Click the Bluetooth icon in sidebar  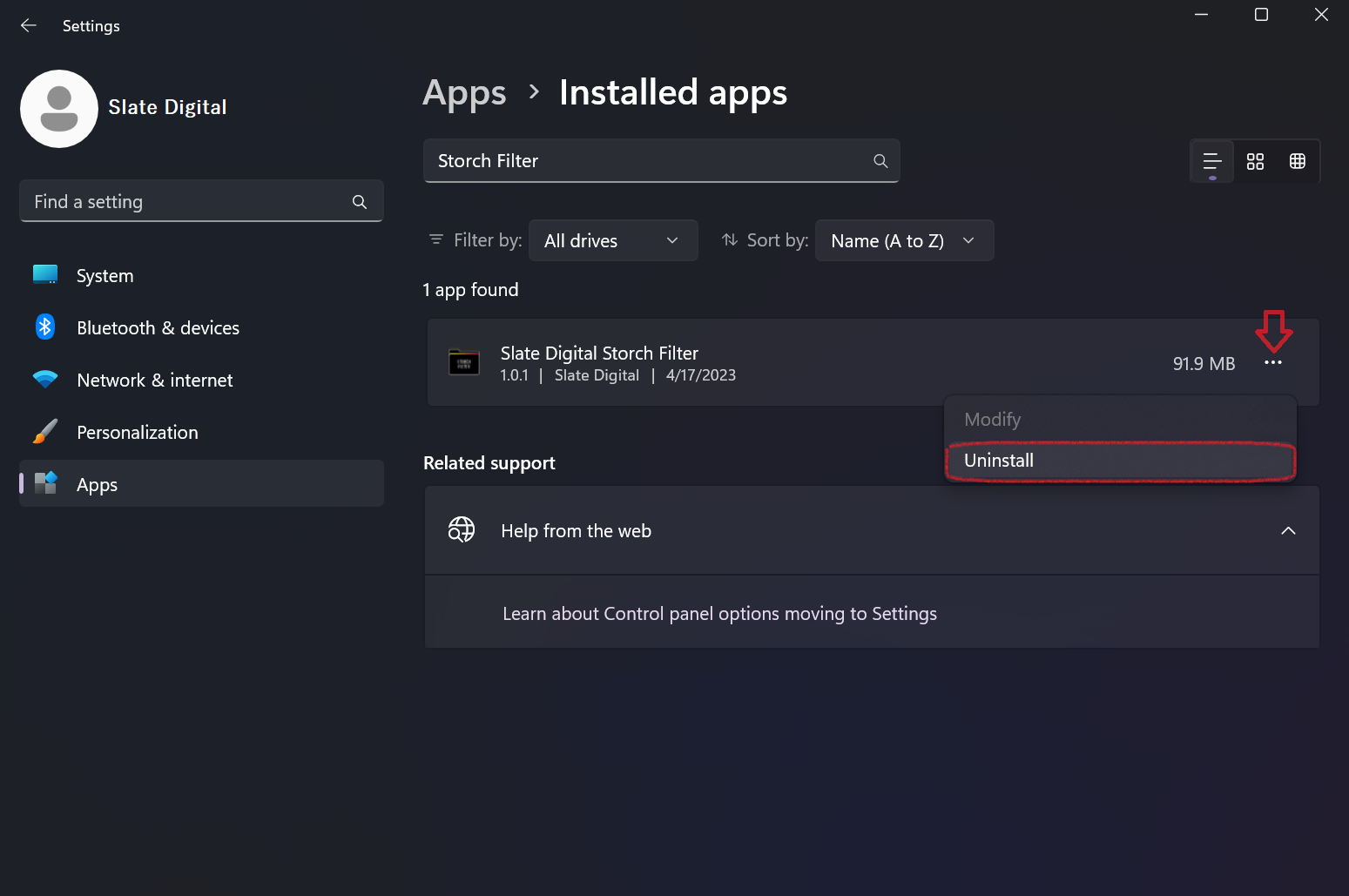[45, 327]
